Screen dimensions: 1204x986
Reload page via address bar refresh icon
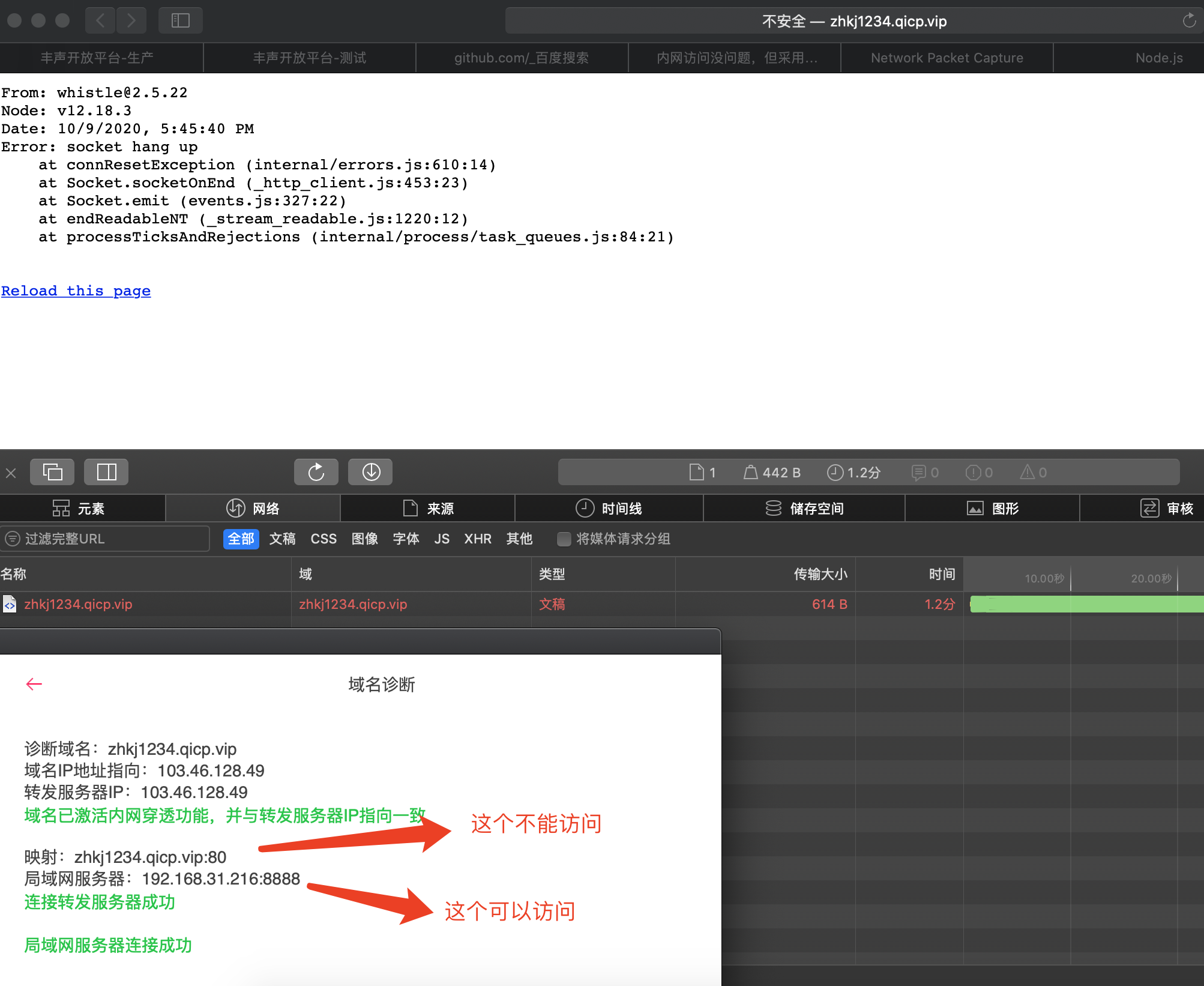point(1189,21)
